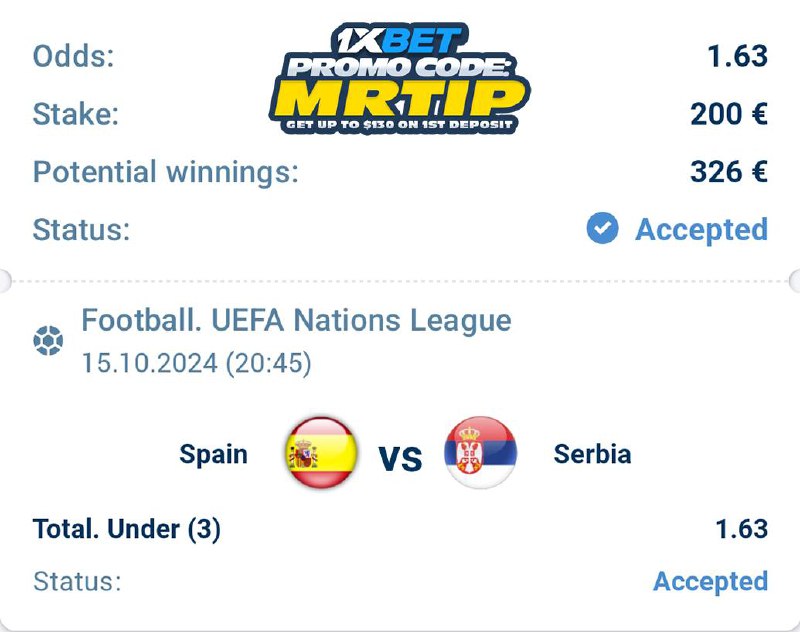Image resolution: width=800 pixels, height=632 pixels.
Task: Click the top Accepted status text
Action: 701,230
